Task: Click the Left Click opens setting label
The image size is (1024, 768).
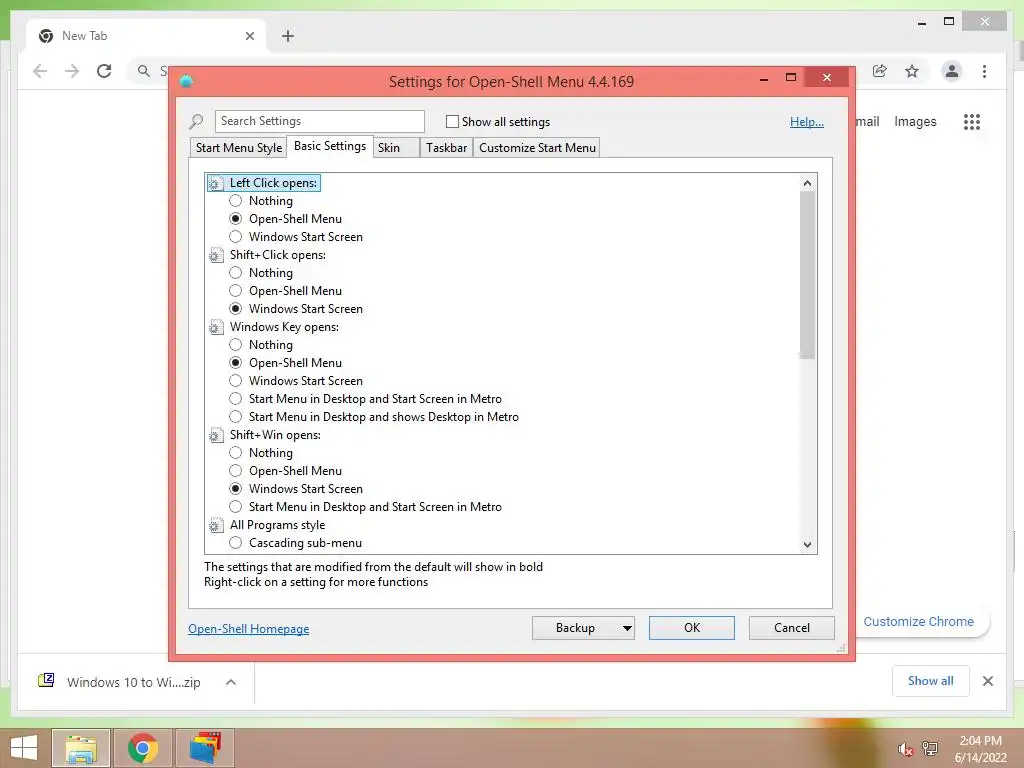Action: pyautogui.click(x=273, y=184)
